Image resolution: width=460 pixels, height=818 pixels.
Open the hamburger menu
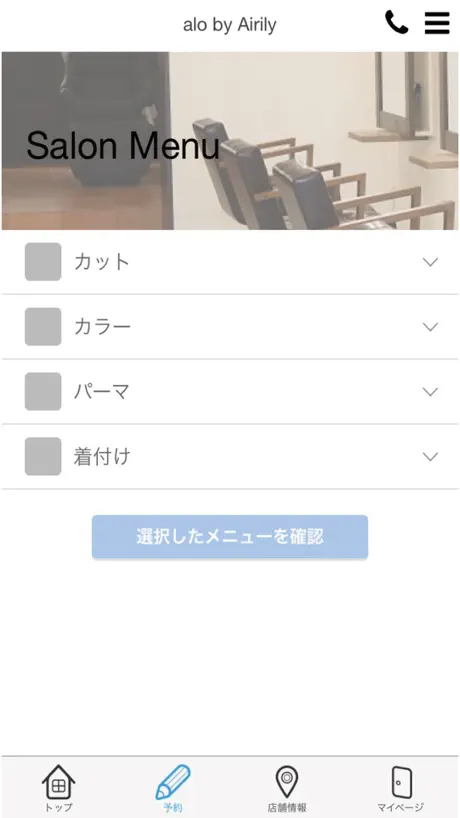coord(437,23)
